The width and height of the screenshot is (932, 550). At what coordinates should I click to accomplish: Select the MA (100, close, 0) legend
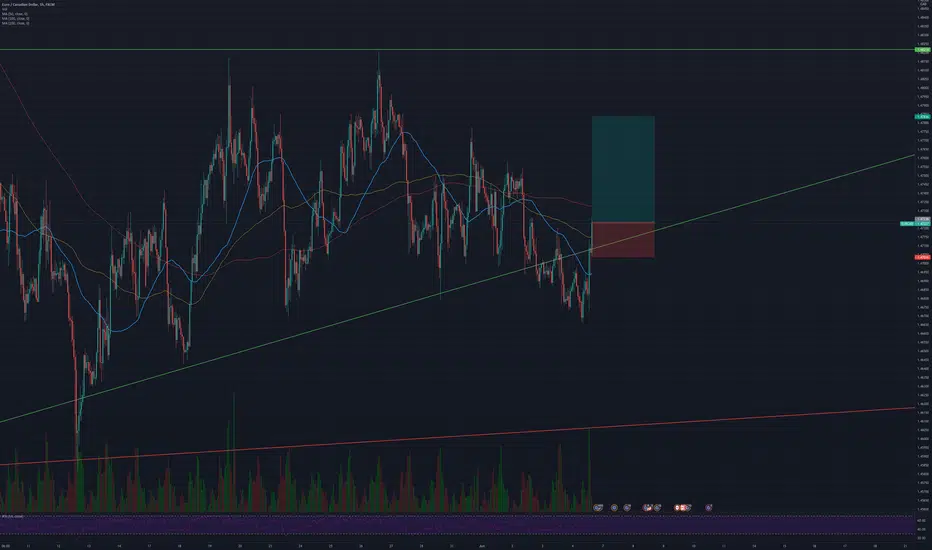(x=15, y=18)
